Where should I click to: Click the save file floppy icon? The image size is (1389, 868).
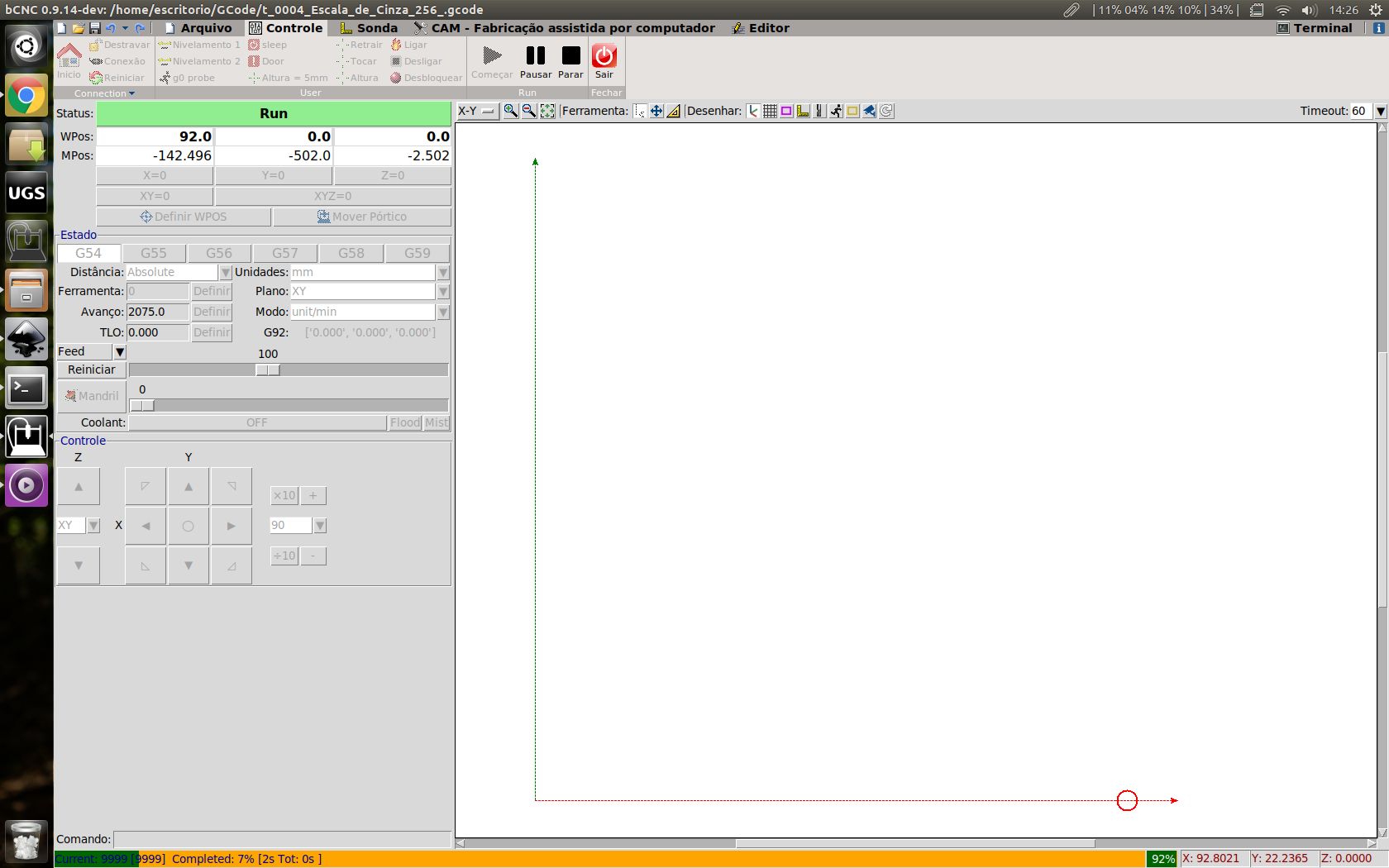94,28
